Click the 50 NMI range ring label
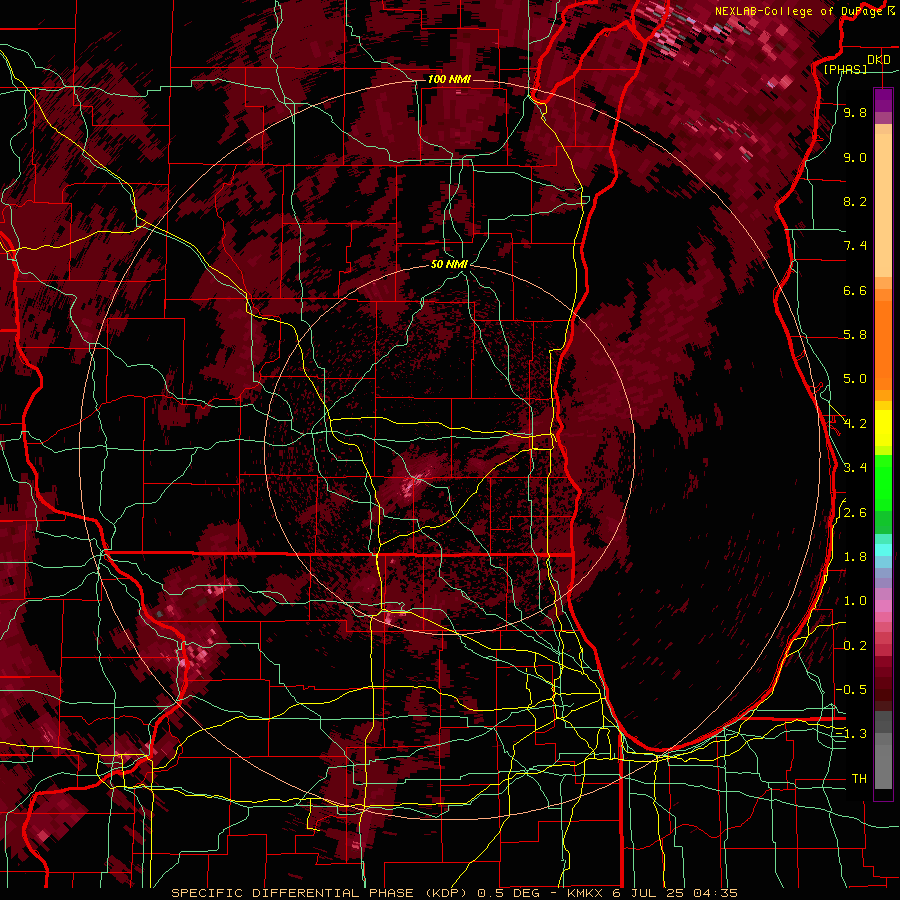The height and width of the screenshot is (900, 900). pyautogui.click(x=449, y=264)
